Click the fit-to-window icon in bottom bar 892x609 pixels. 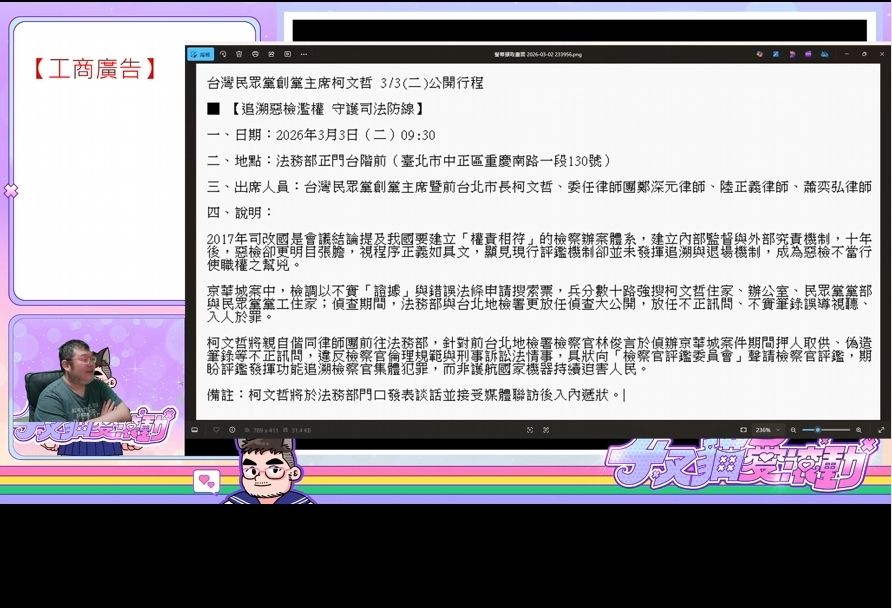pos(743,430)
